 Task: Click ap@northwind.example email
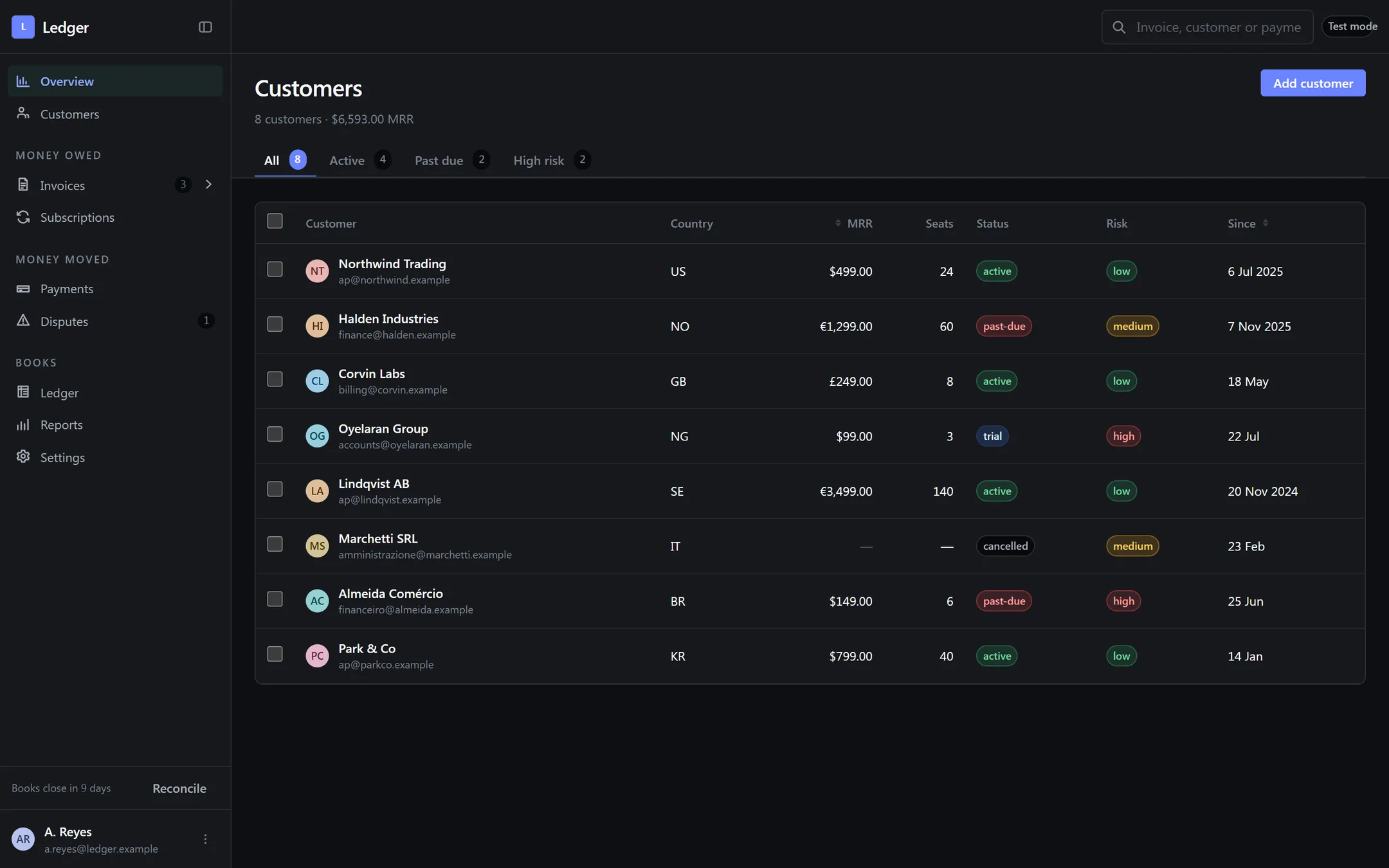tap(394, 280)
